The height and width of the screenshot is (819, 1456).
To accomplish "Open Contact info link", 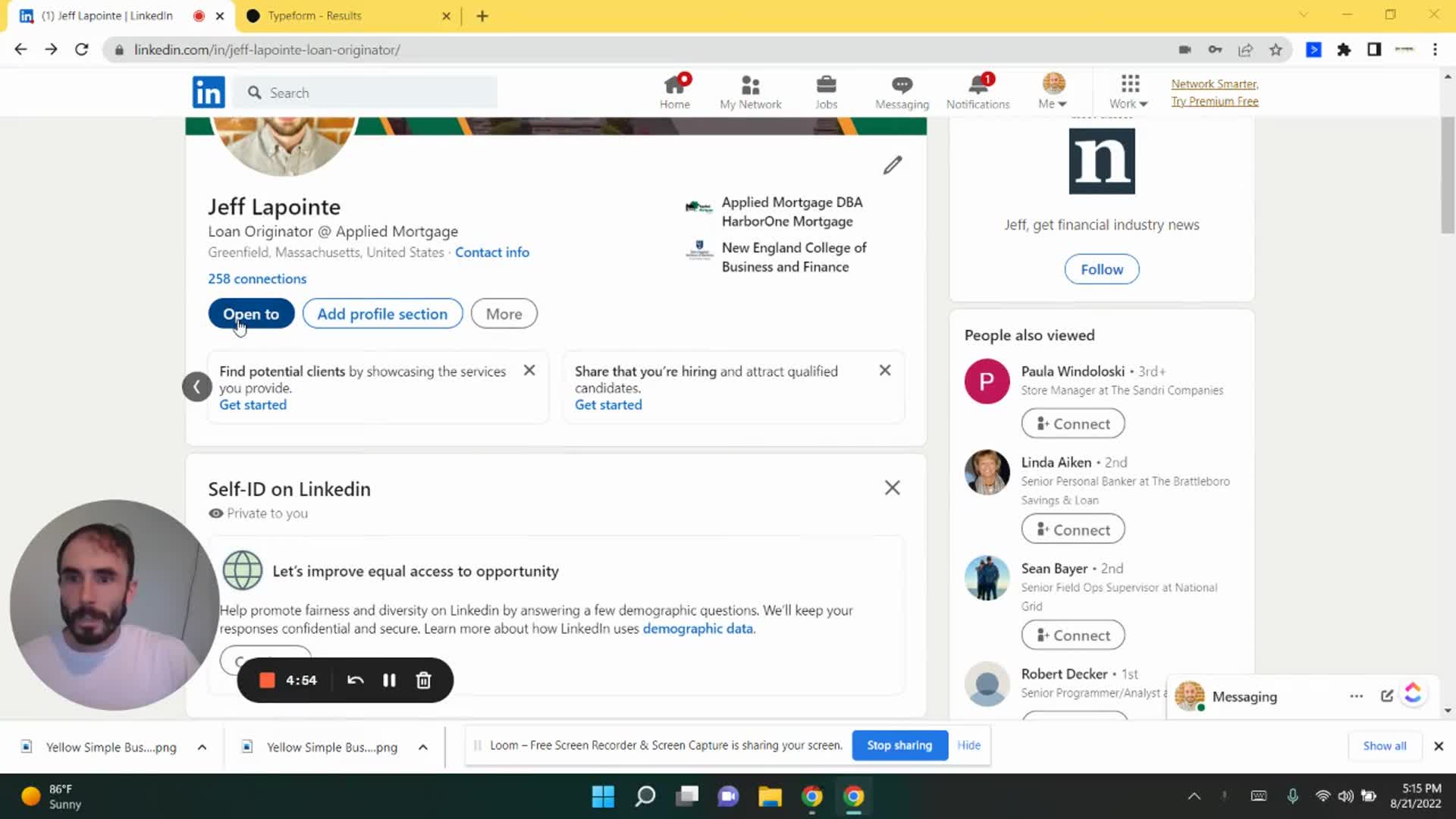I will coord(492,253).
